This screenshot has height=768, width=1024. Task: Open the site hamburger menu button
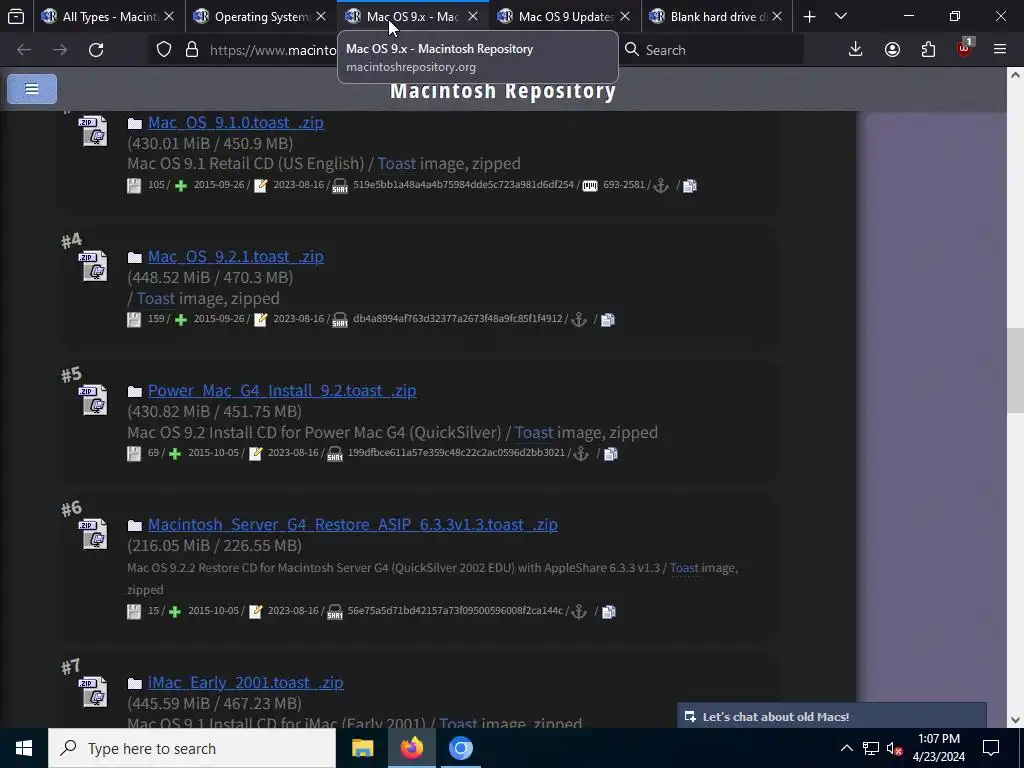[31, 89]
